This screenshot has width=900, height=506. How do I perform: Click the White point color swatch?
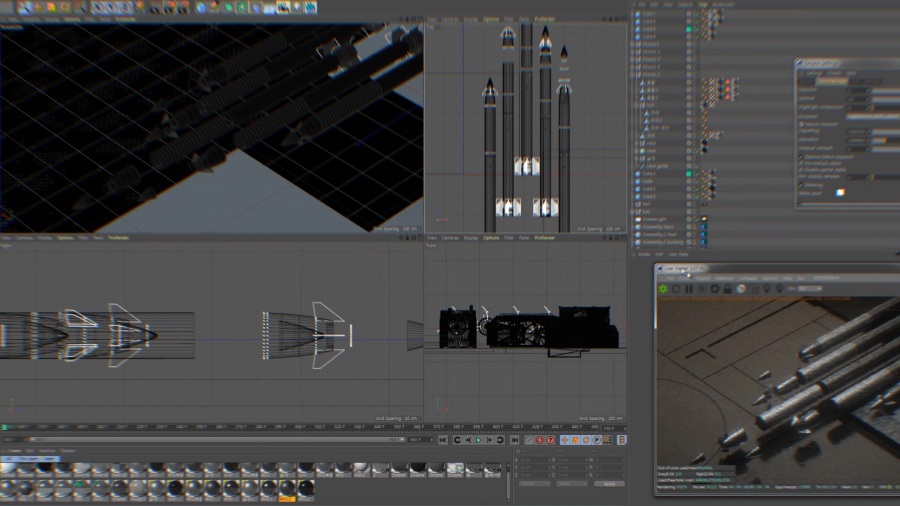pyautogui.click(x=840, y=193)
